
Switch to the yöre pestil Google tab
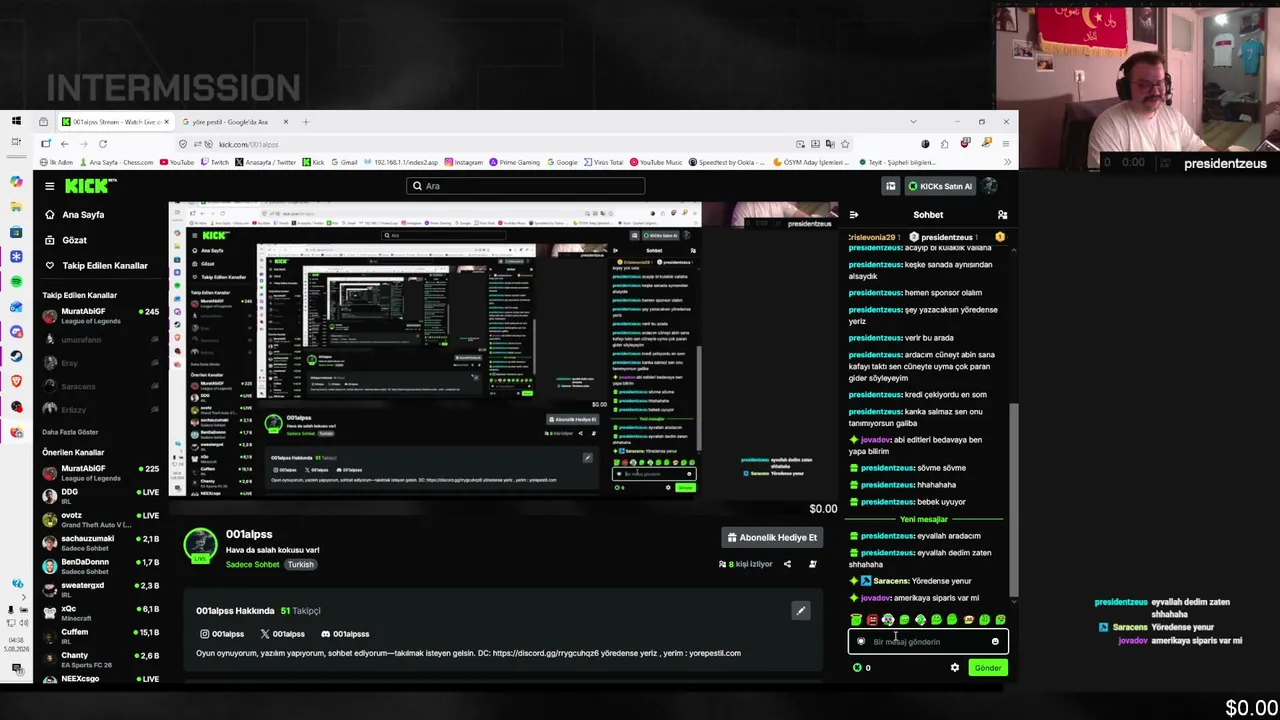click(236, 122)
